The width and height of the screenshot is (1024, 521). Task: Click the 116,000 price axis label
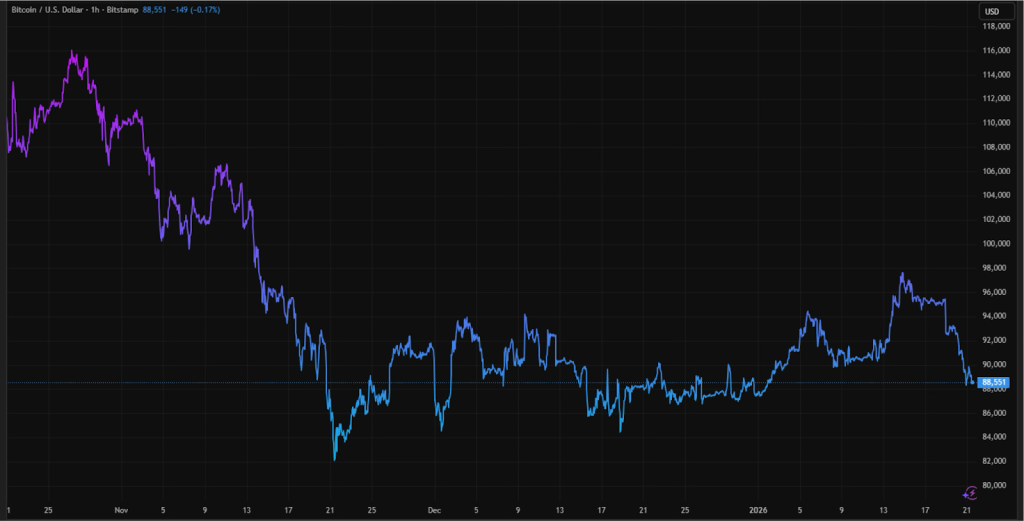click(997, 50)
